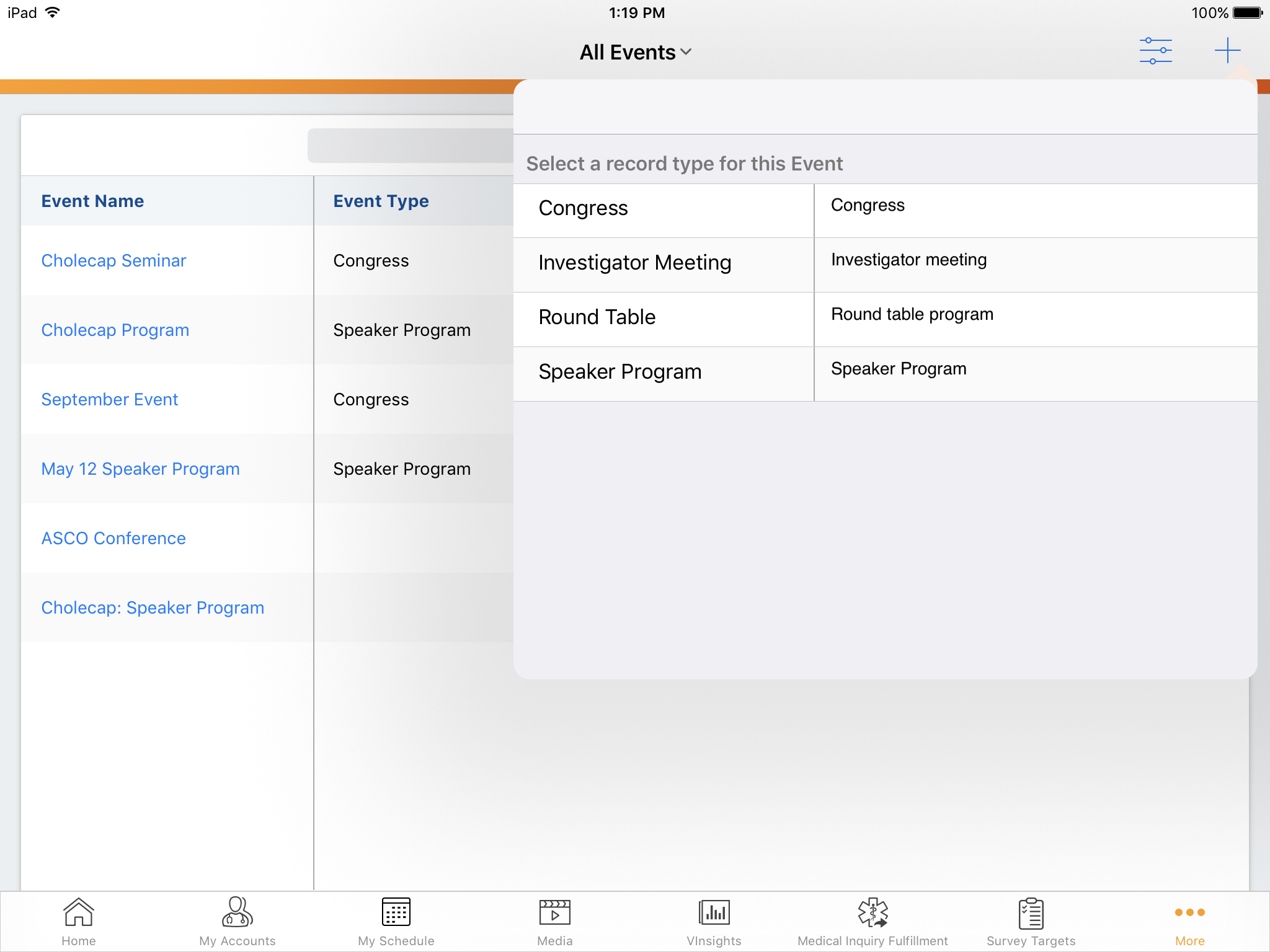Tap the More dots tab
The width and height of the screenshot is (1270, 952).
pos(1189,912)
